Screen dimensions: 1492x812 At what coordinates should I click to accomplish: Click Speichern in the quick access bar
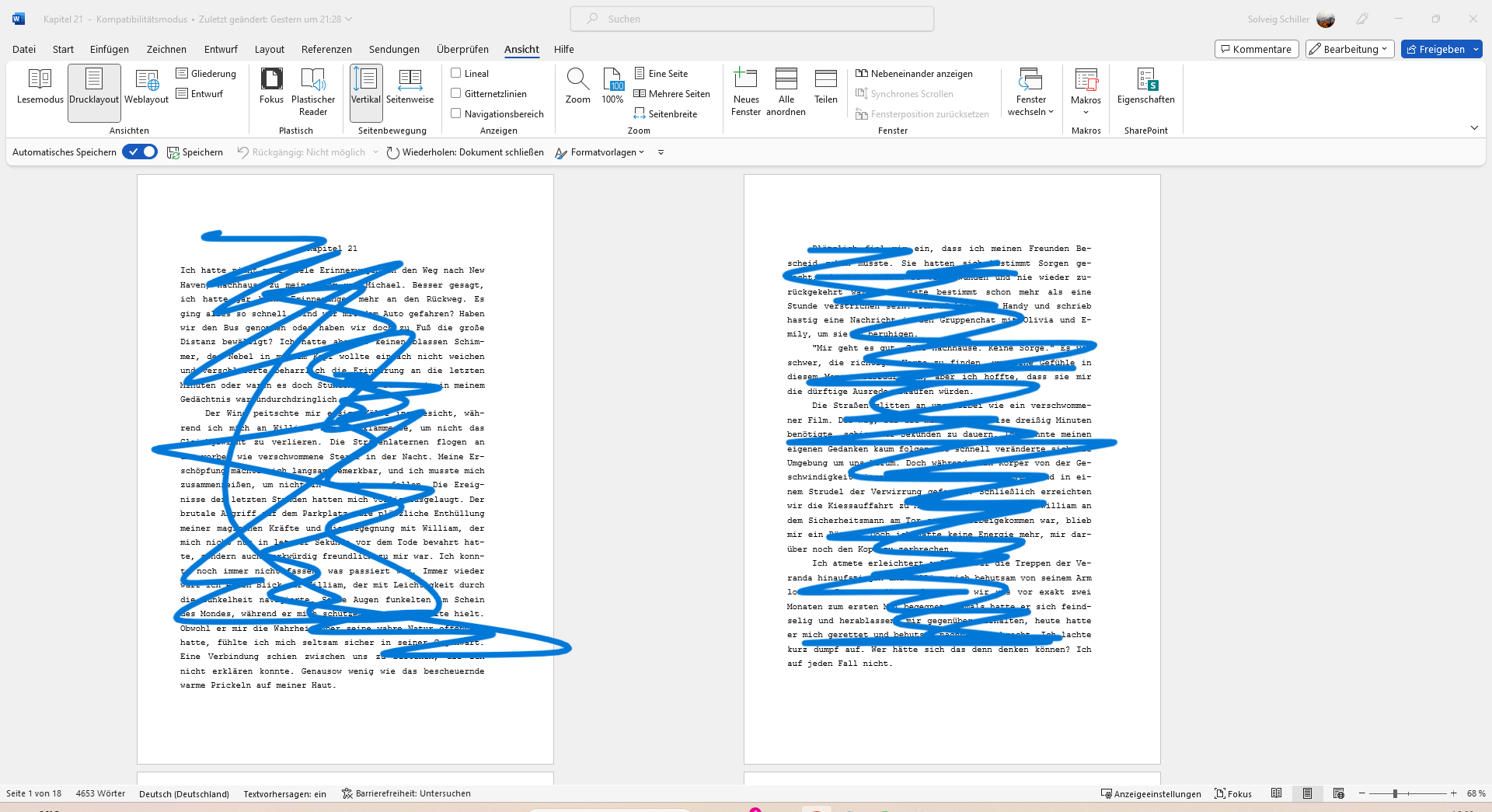pyautogui.click(x=195, y=152)
